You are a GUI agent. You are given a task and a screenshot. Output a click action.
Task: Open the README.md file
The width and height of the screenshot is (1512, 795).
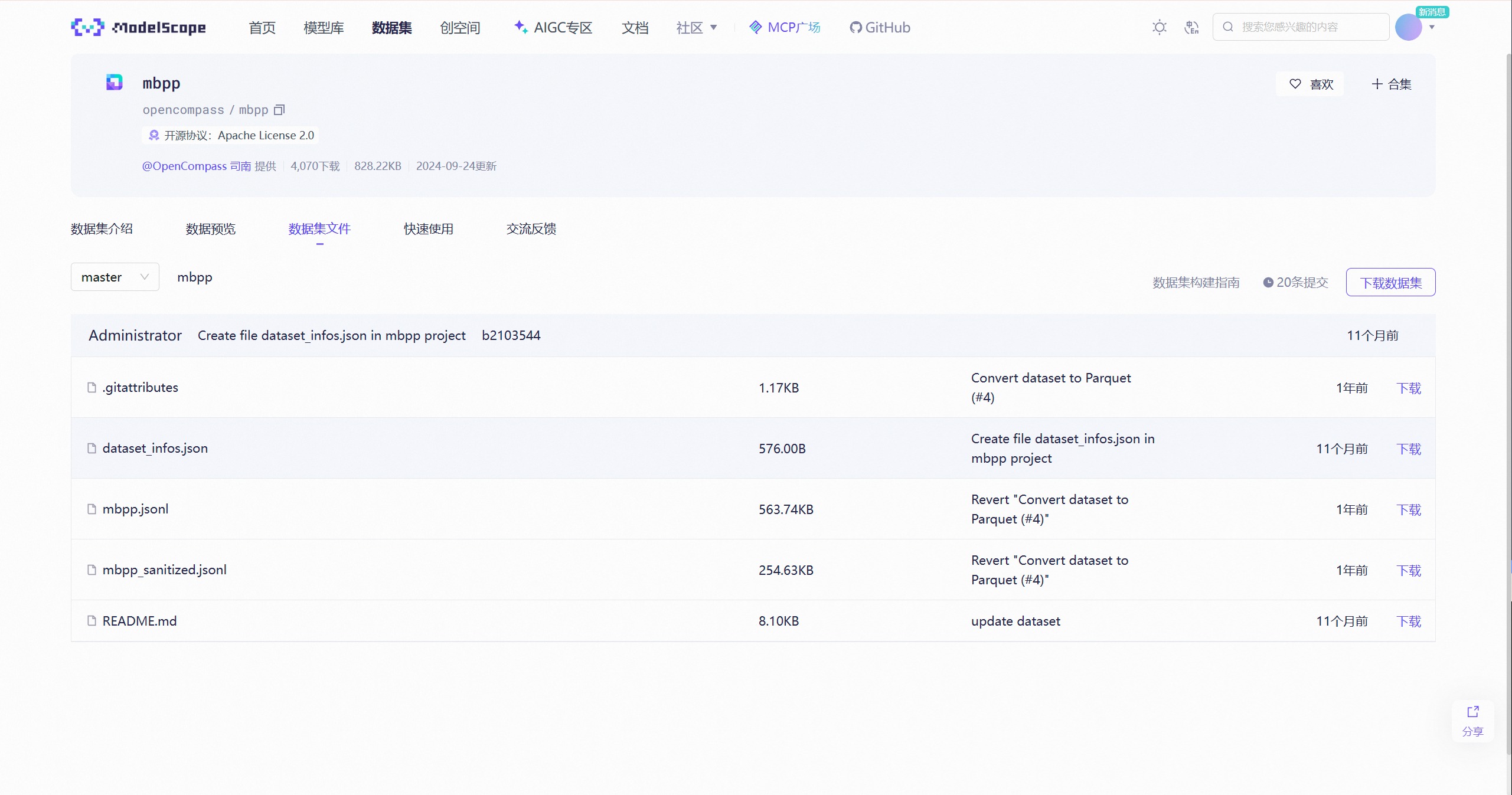(140, 620)
